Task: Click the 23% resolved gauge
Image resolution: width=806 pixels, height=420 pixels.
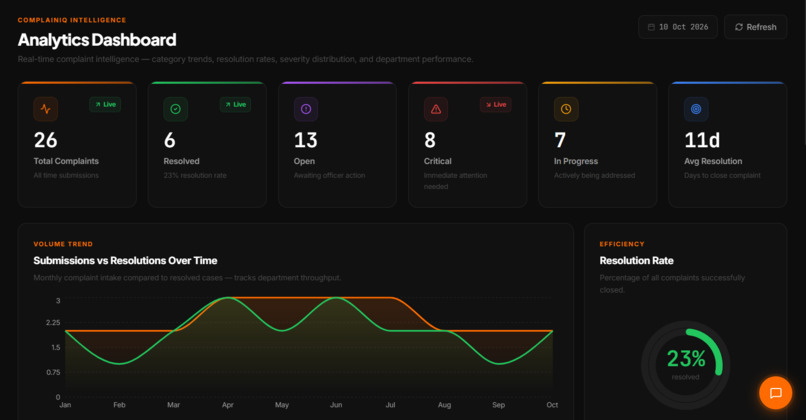Action: pos(685,364)
